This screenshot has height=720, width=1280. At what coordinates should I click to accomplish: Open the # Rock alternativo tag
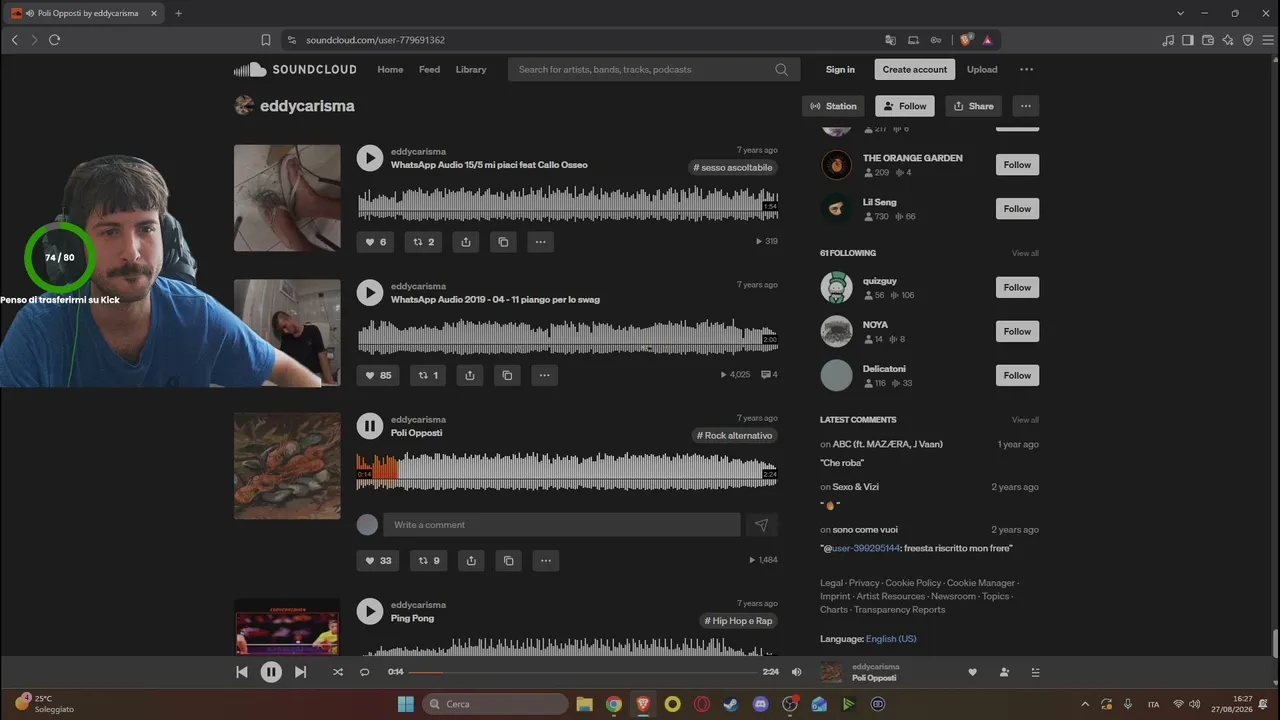tap(734, 436)
